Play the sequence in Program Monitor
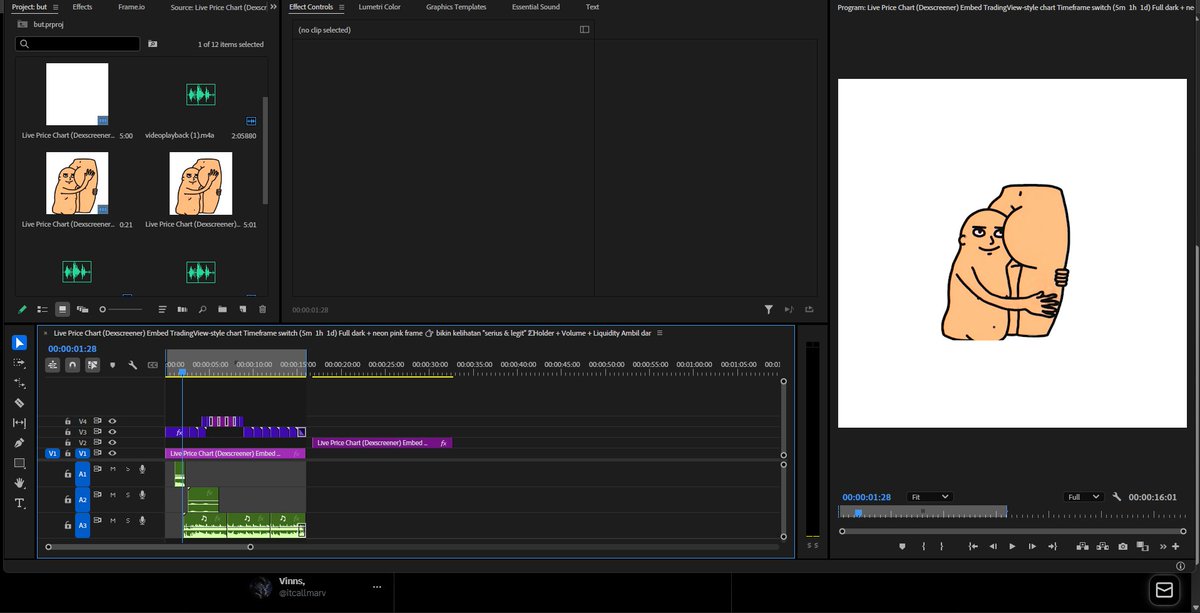 point(1012,546)
